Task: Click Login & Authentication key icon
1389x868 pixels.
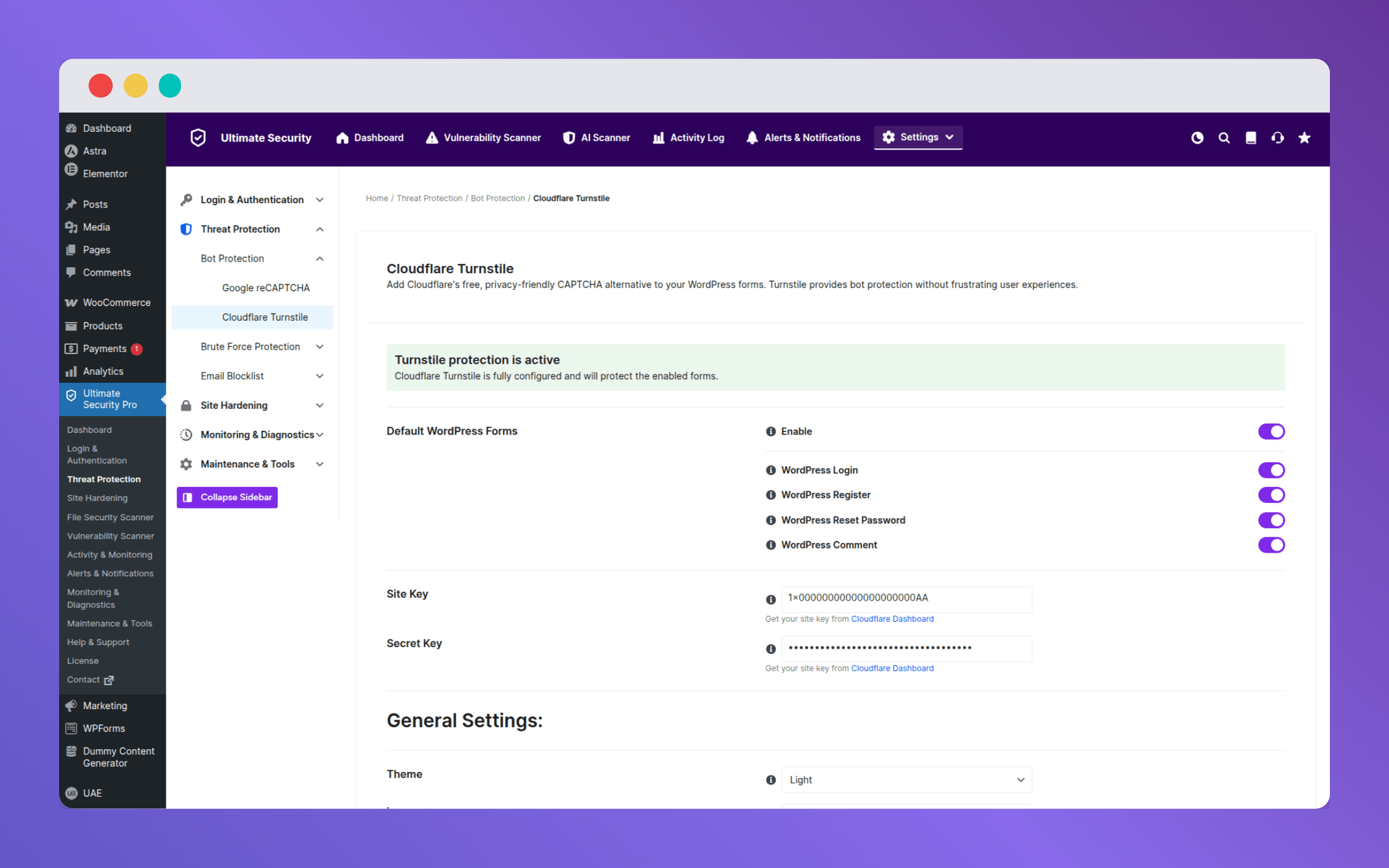Action: (186, 199)
